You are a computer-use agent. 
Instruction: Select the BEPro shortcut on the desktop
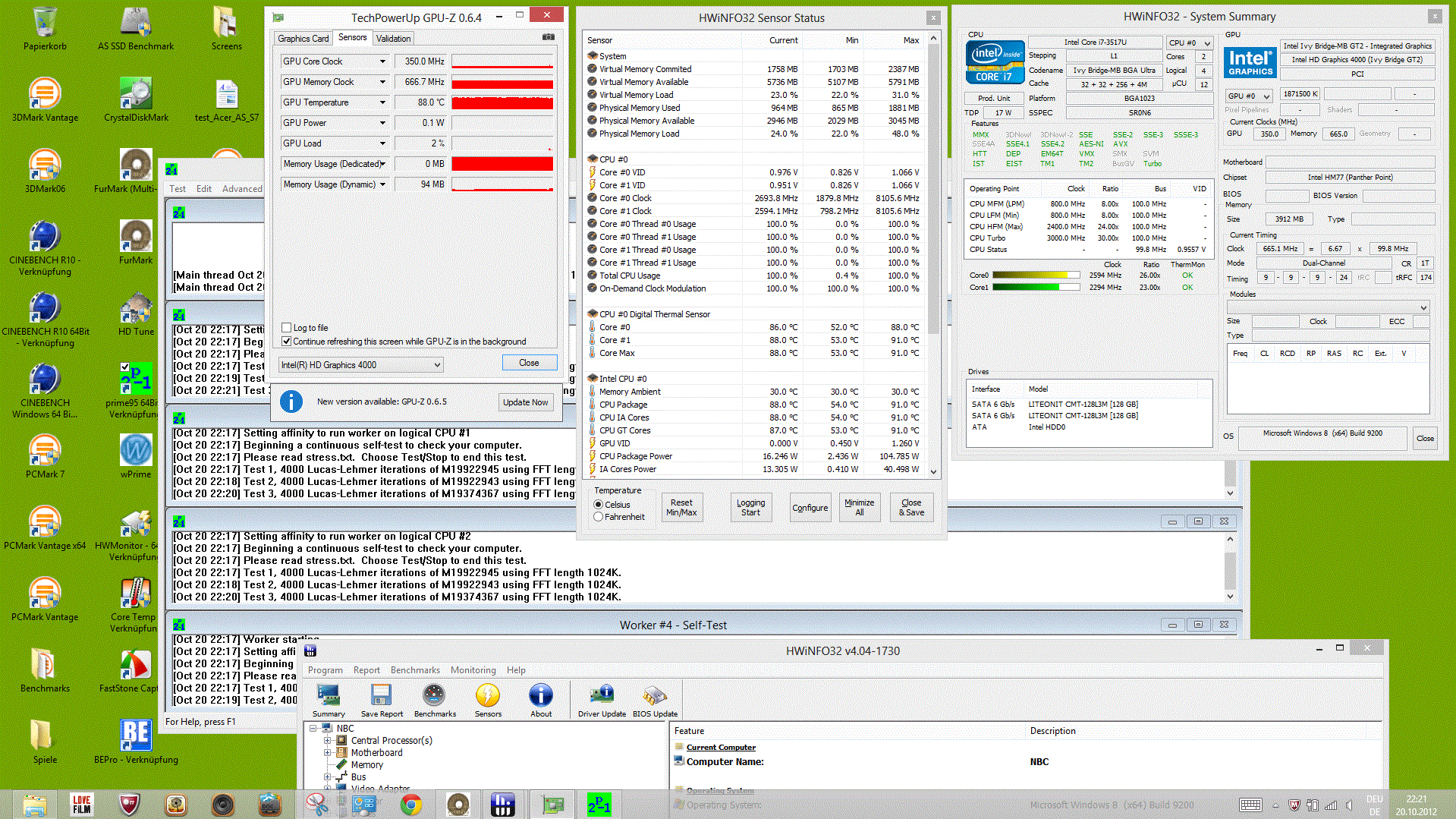click(x=136, y=742)
